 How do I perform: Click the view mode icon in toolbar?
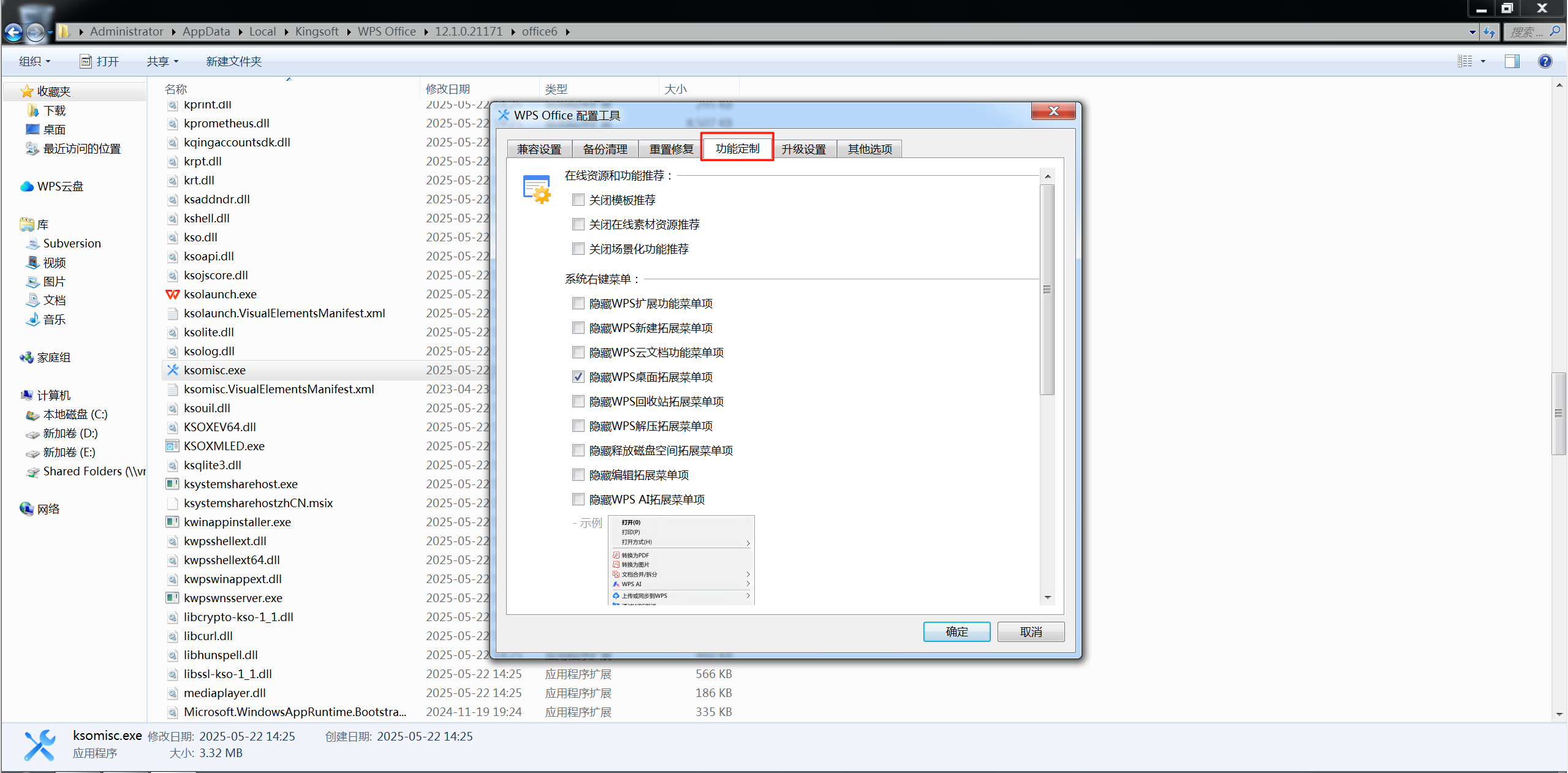pos(1465,61)
